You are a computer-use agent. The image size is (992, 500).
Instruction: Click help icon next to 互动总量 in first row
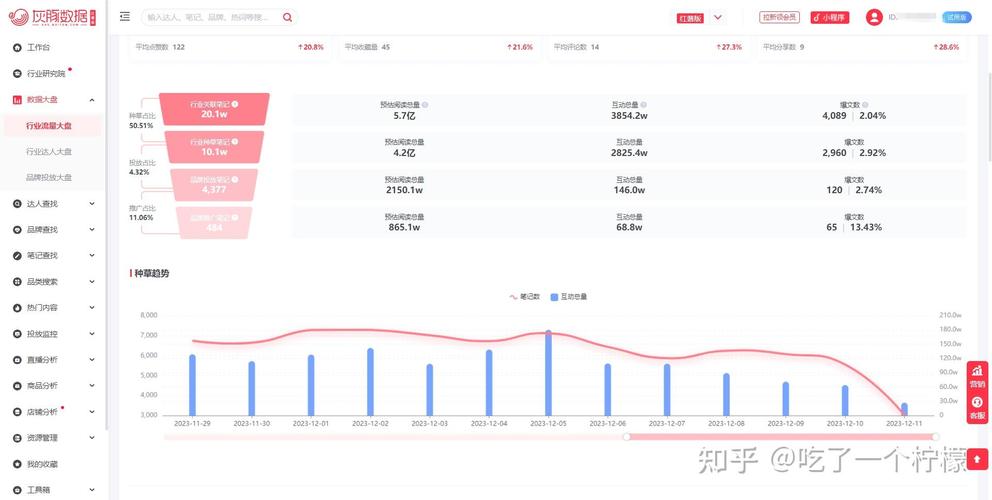[x=644, y=104]
